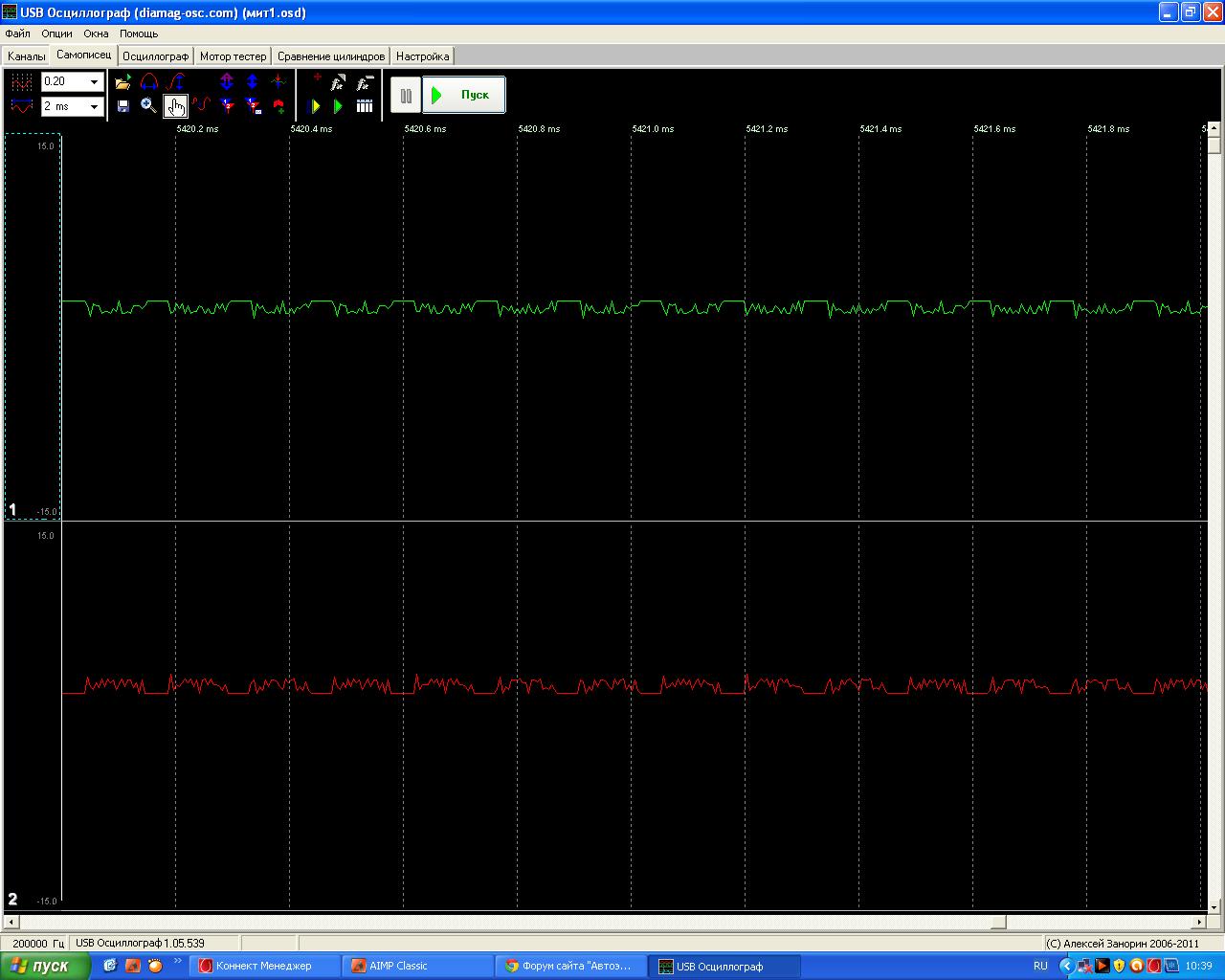Switch to the Сравнение цилиндров tab
The width and height of the screenshot is (1225, 980).
[331, 56]
